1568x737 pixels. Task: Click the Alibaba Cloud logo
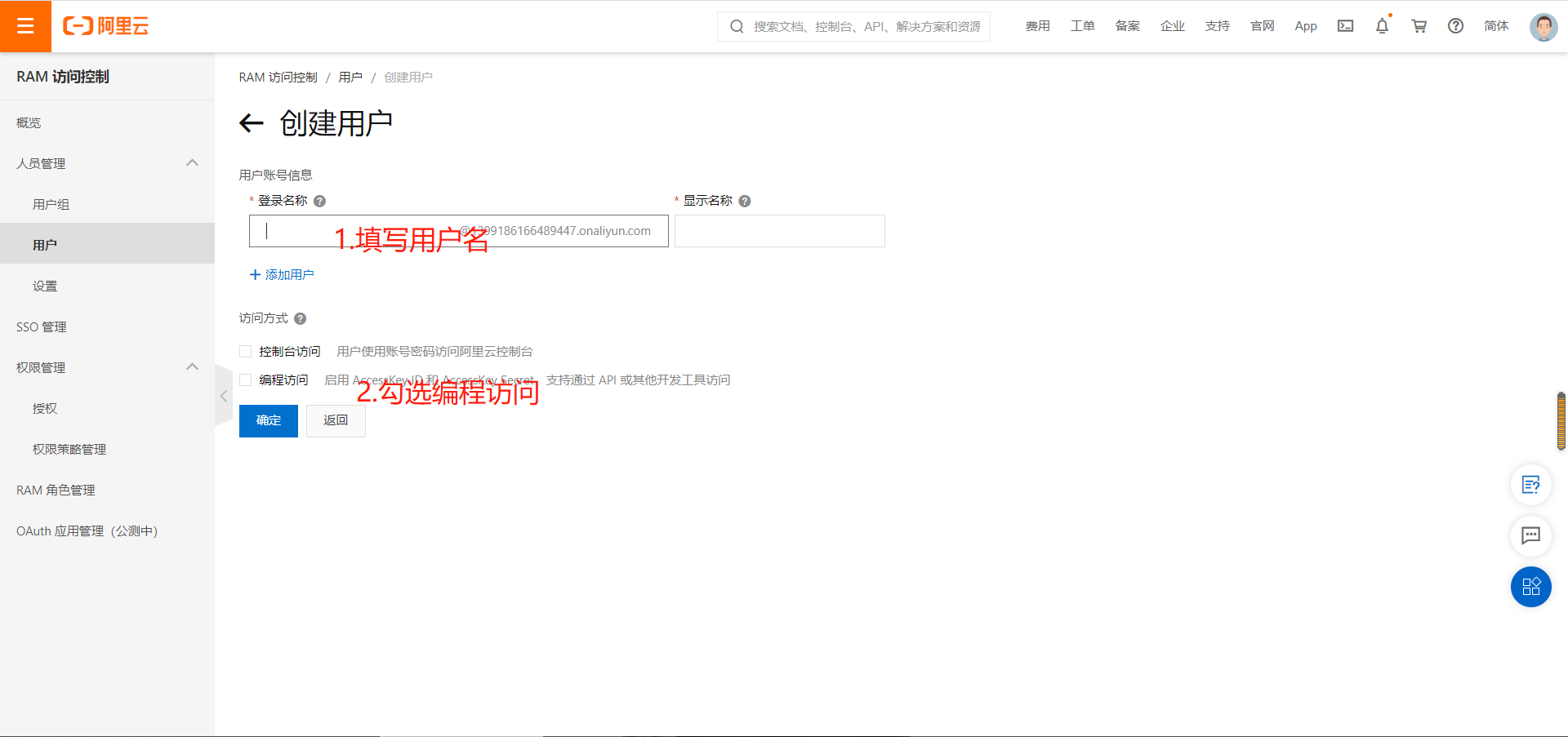tap(106, 26)
